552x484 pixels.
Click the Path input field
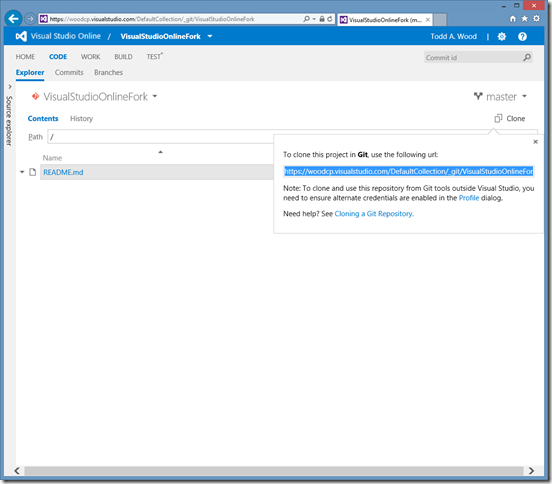click(162, 137)
